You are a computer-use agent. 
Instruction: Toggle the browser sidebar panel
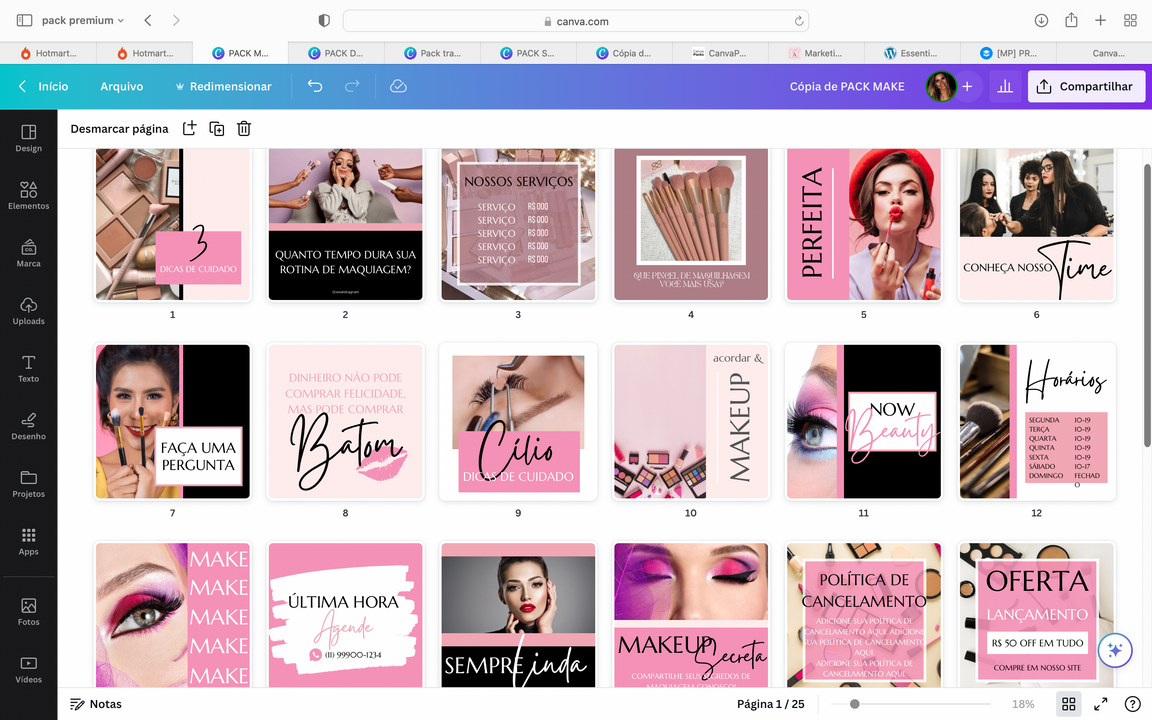[24, 20]
